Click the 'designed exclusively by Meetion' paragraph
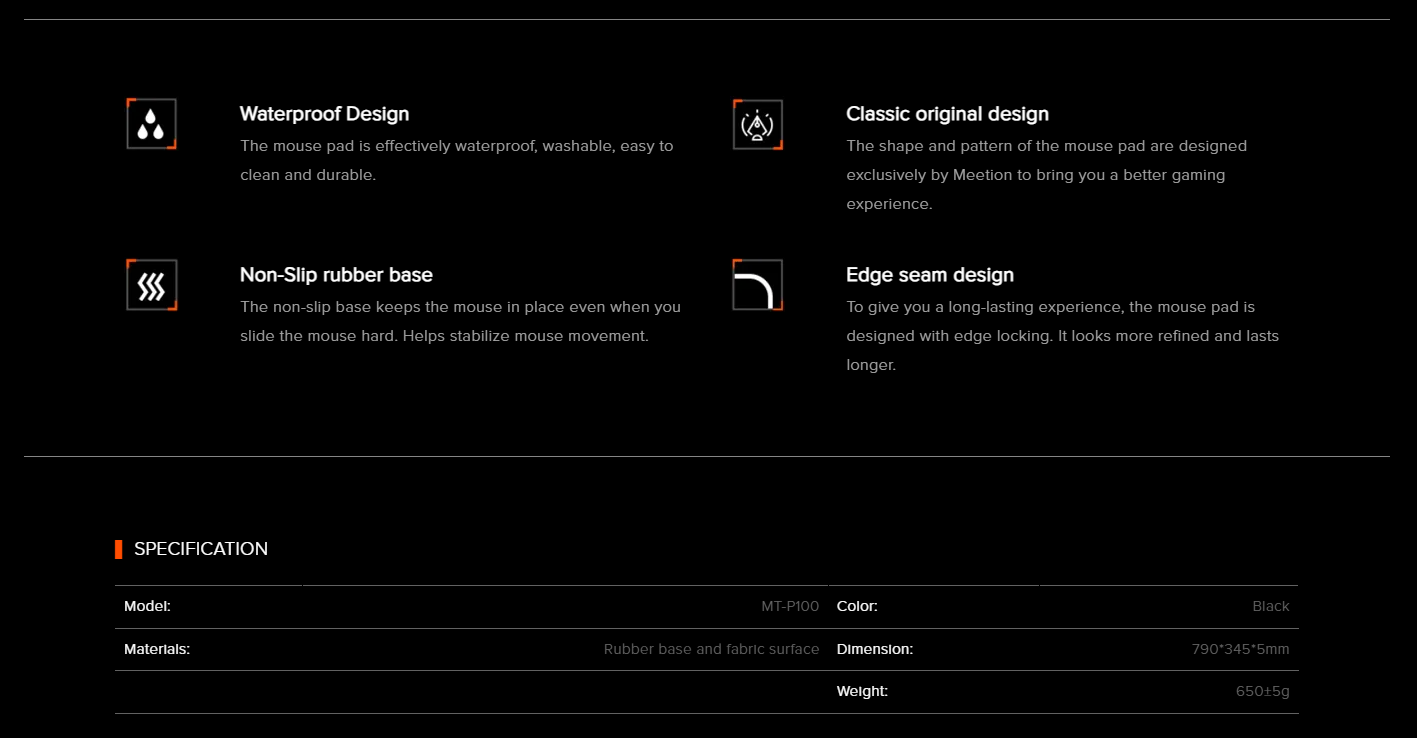This screenshot has height=738, width=1417. click(1046, 175)
